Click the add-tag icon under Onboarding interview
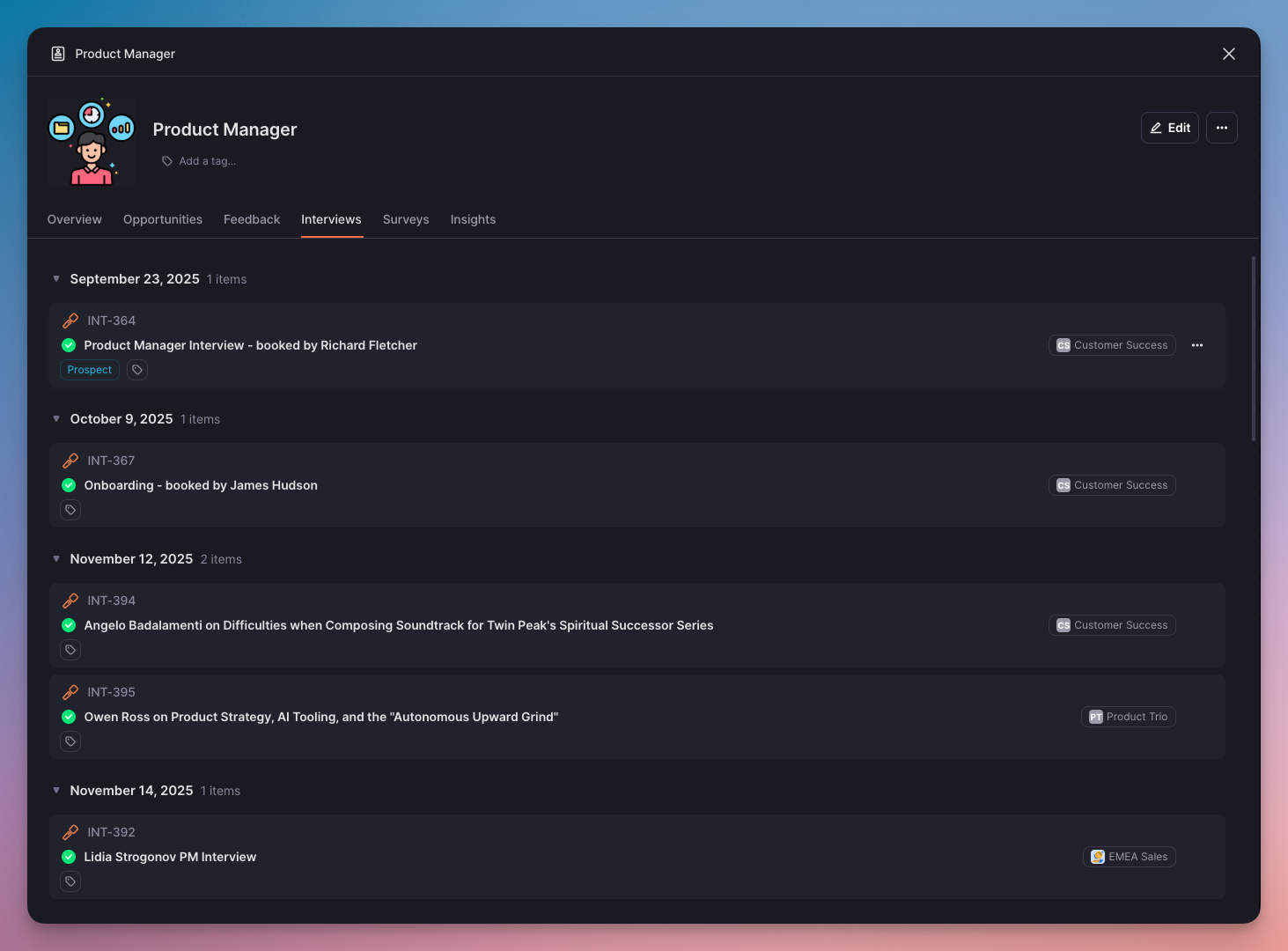Image resolution: width=1288 pixels, height=951 pixels. 70,510
